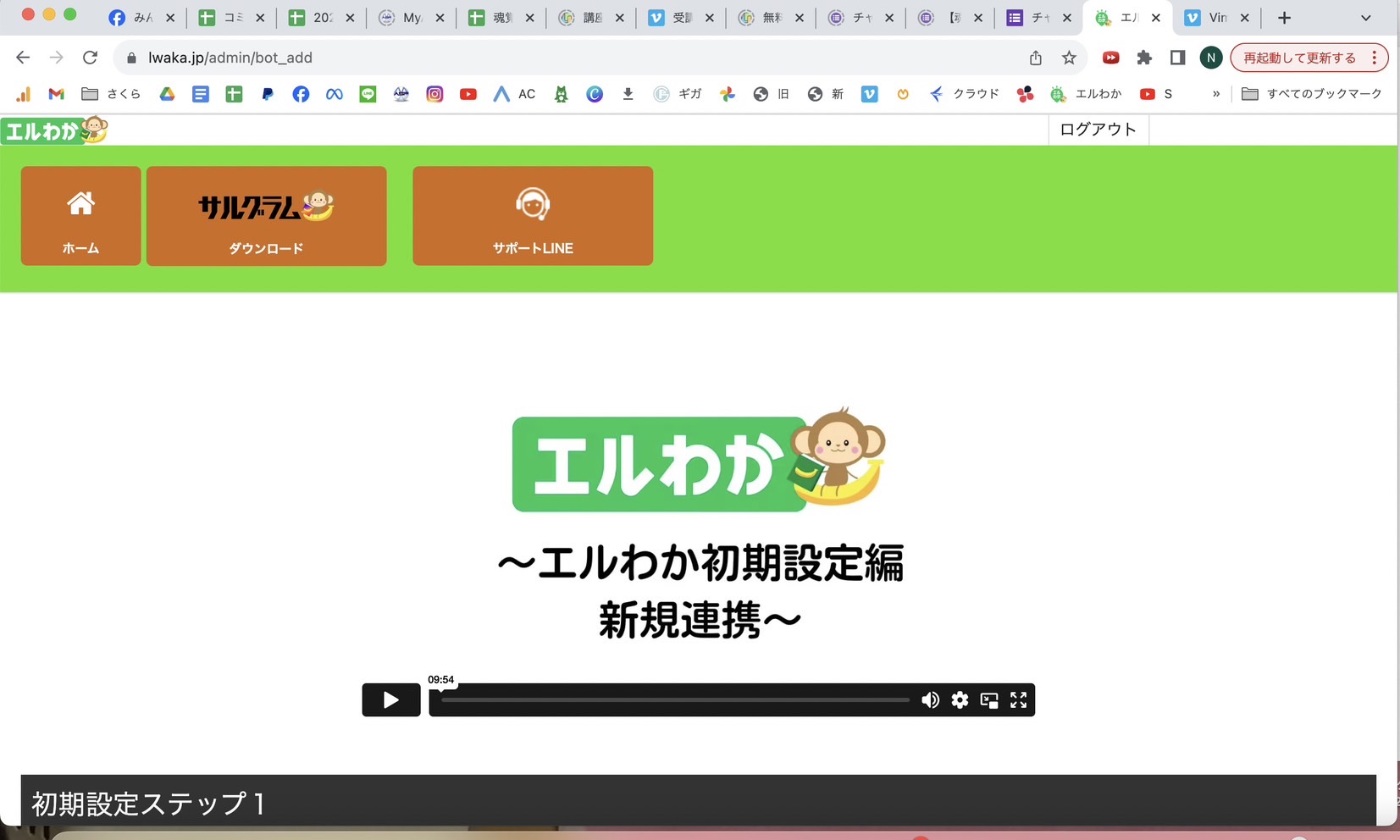Open the Vimeo bookmark
The width and height of the screenshot is (1400, 840).
pyautogui.click(x=869, y=94)
